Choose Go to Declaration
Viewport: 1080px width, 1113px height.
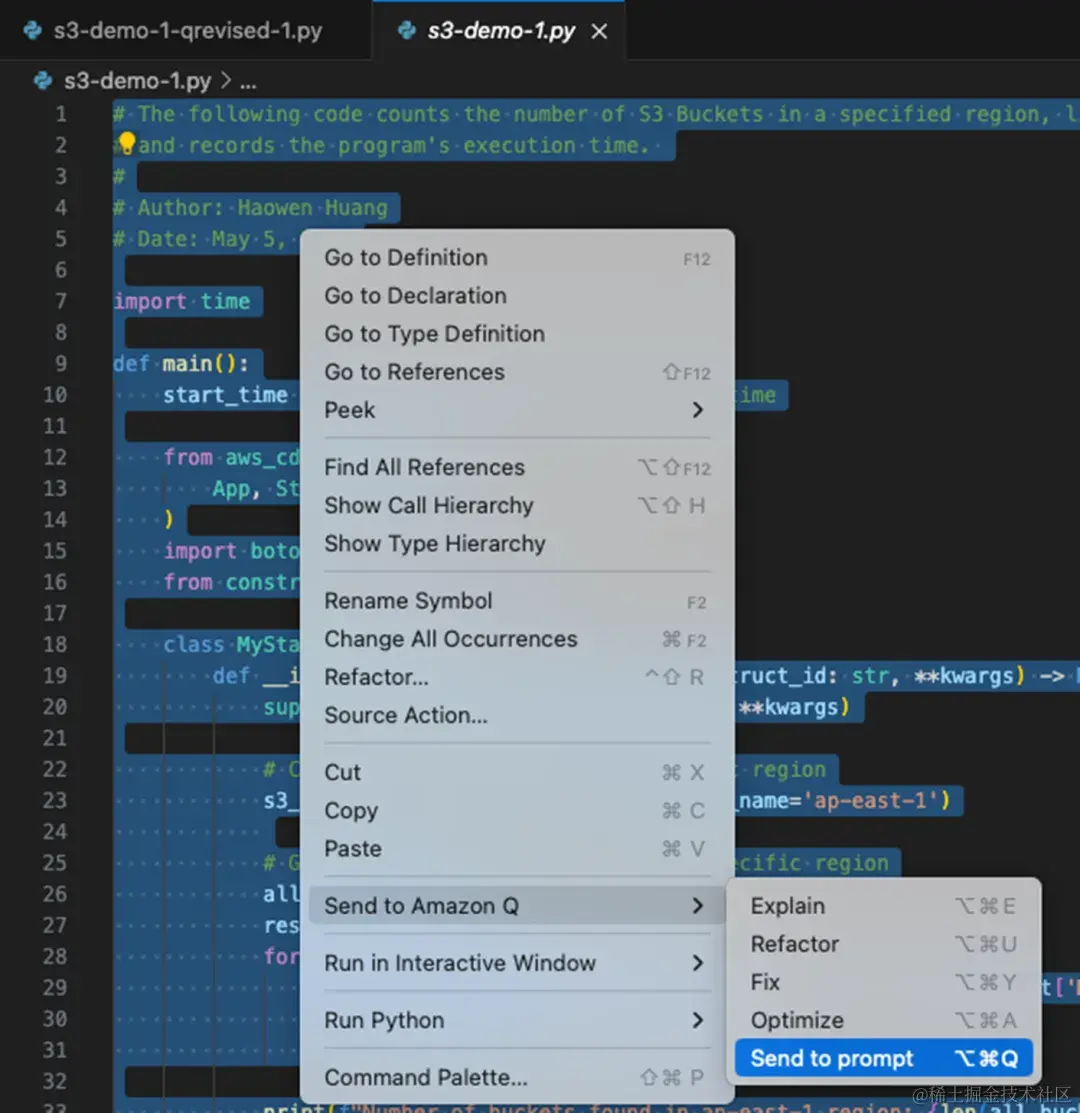click(517, 296)
